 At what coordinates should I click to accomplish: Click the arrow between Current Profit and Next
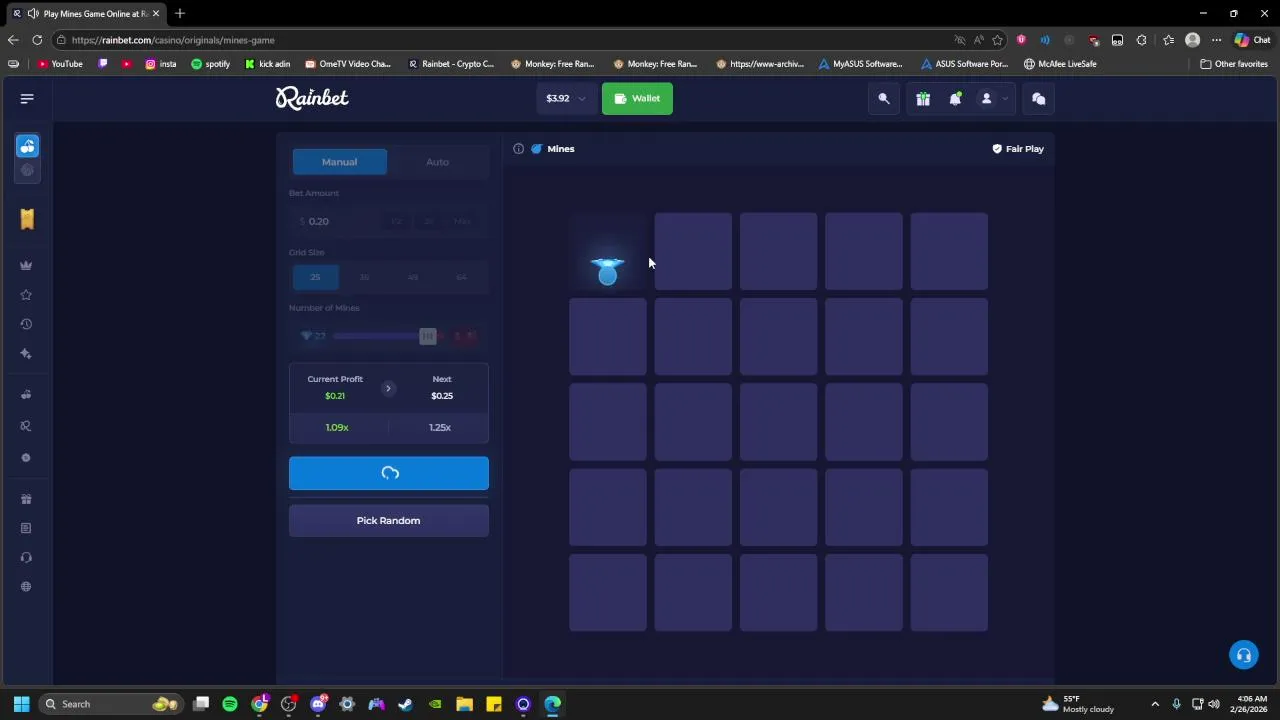388,388
